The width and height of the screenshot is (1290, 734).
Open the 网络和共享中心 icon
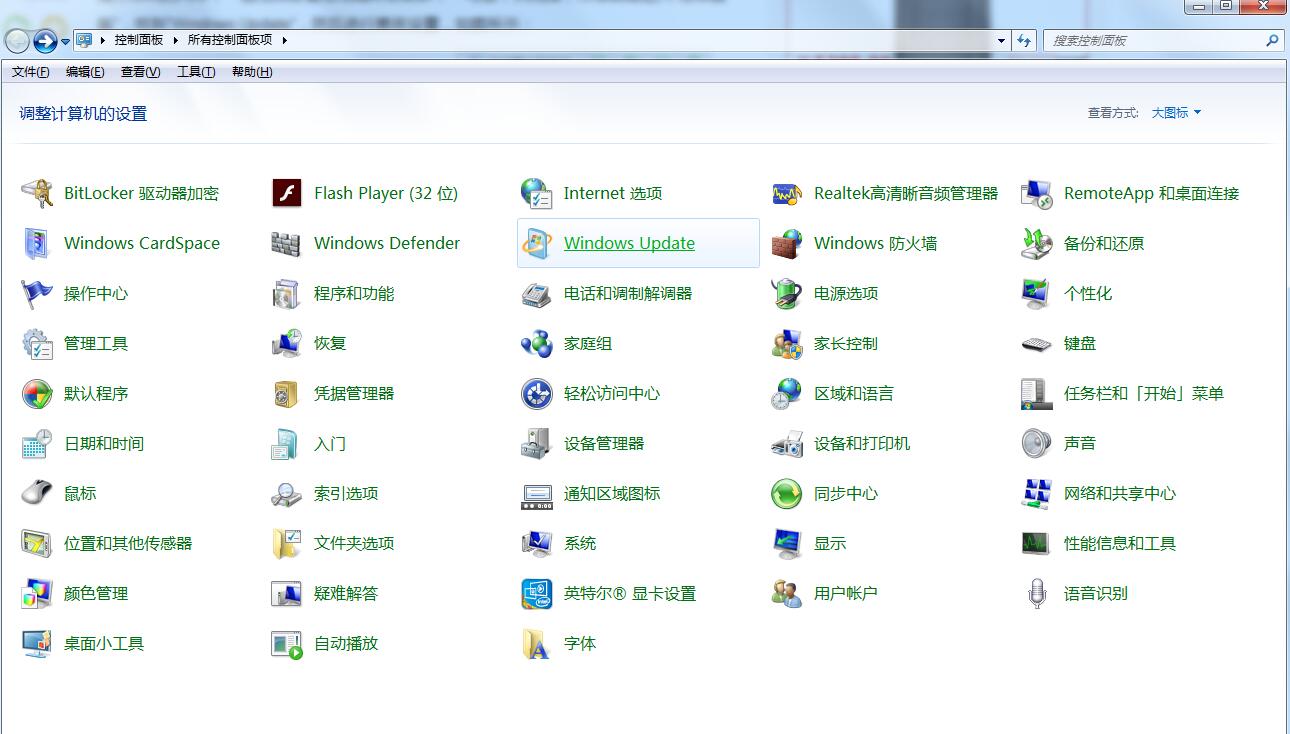1037,493
